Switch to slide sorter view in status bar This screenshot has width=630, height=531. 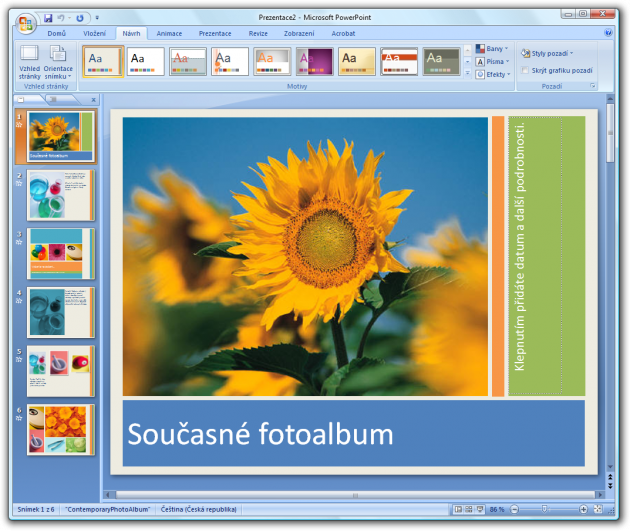point(469,509)
